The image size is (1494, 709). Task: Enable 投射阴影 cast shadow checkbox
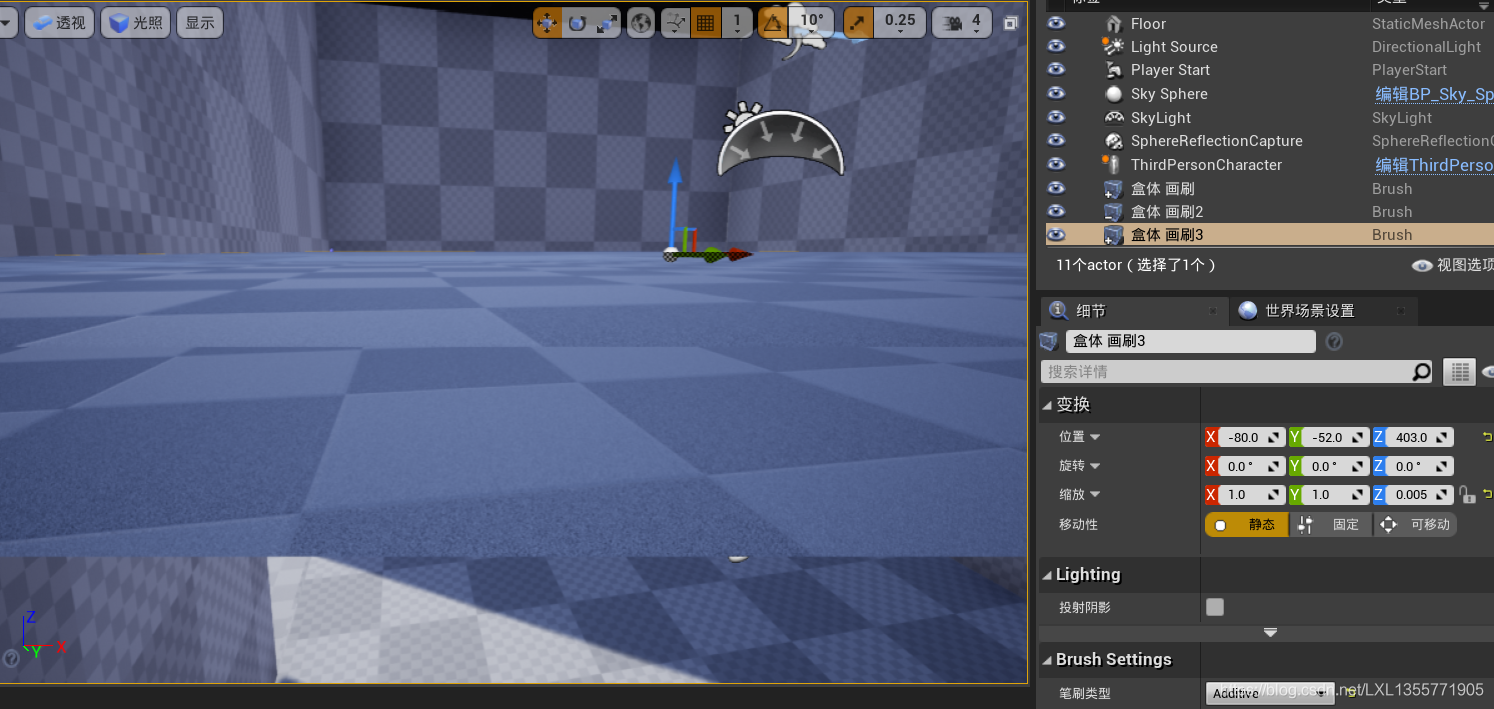[1215, 607]
